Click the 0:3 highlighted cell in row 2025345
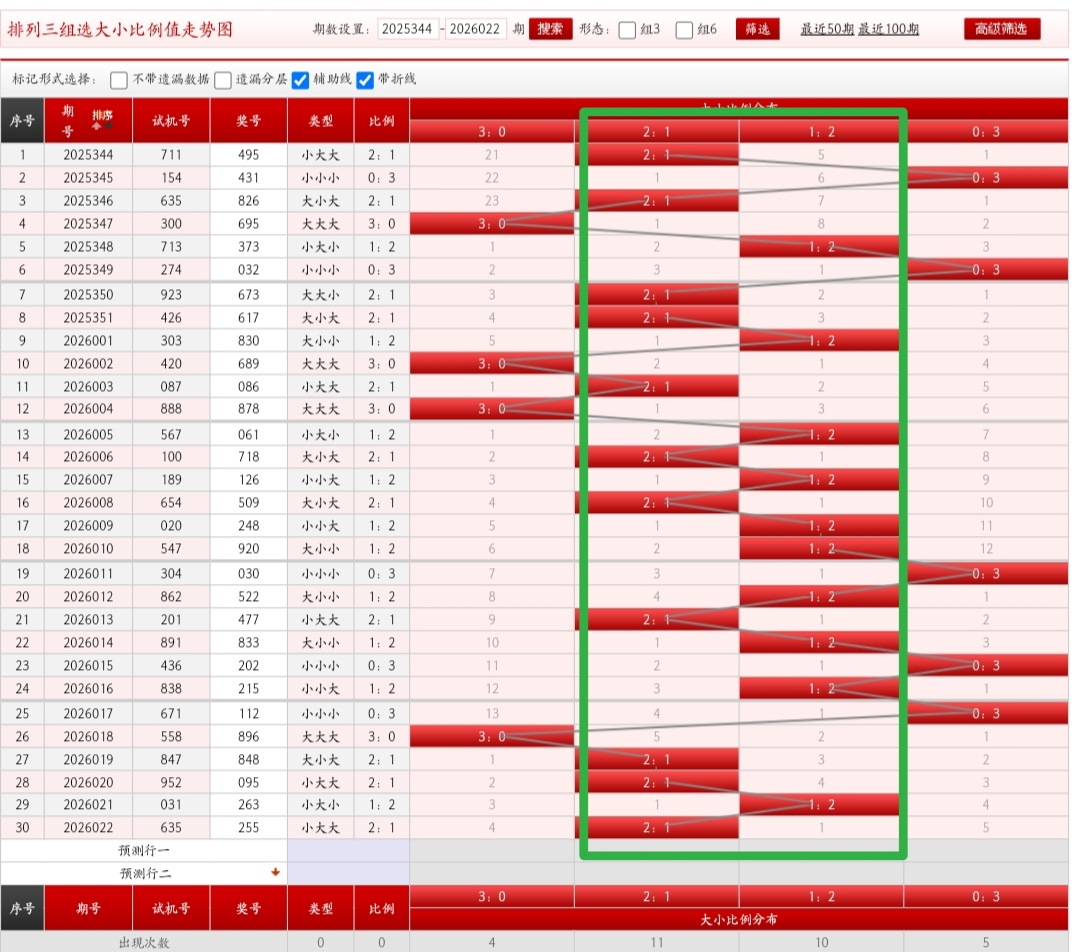The image size is (1080, 952). (x=986, y=178)
